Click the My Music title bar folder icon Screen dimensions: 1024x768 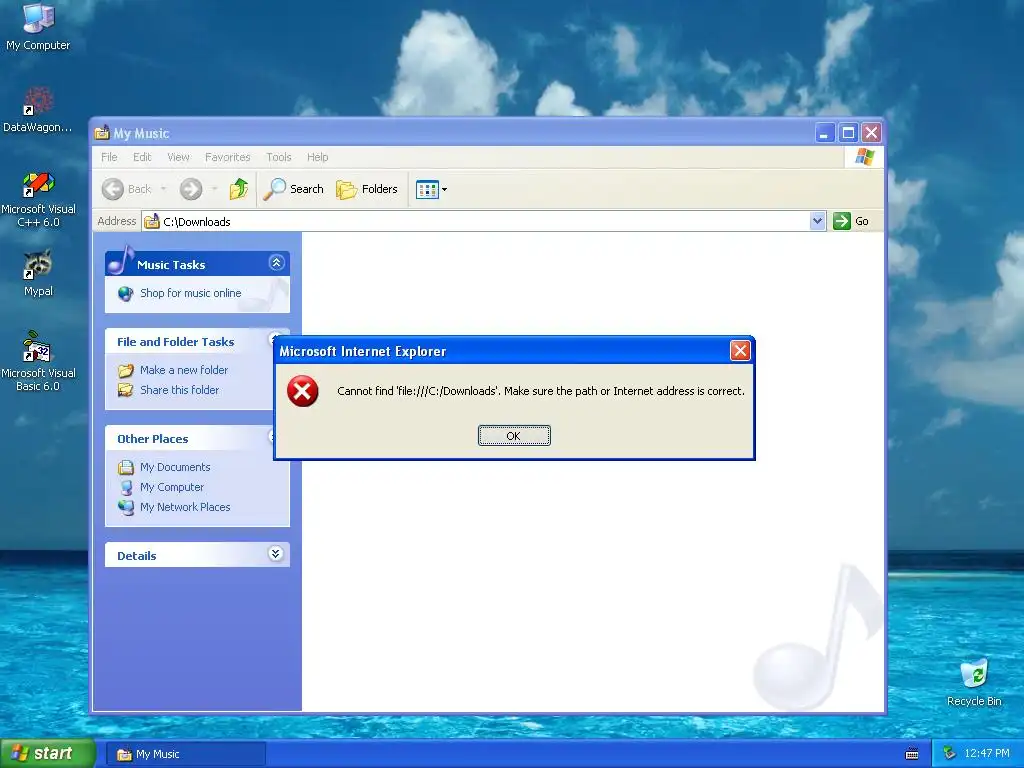tap(101, 133)
